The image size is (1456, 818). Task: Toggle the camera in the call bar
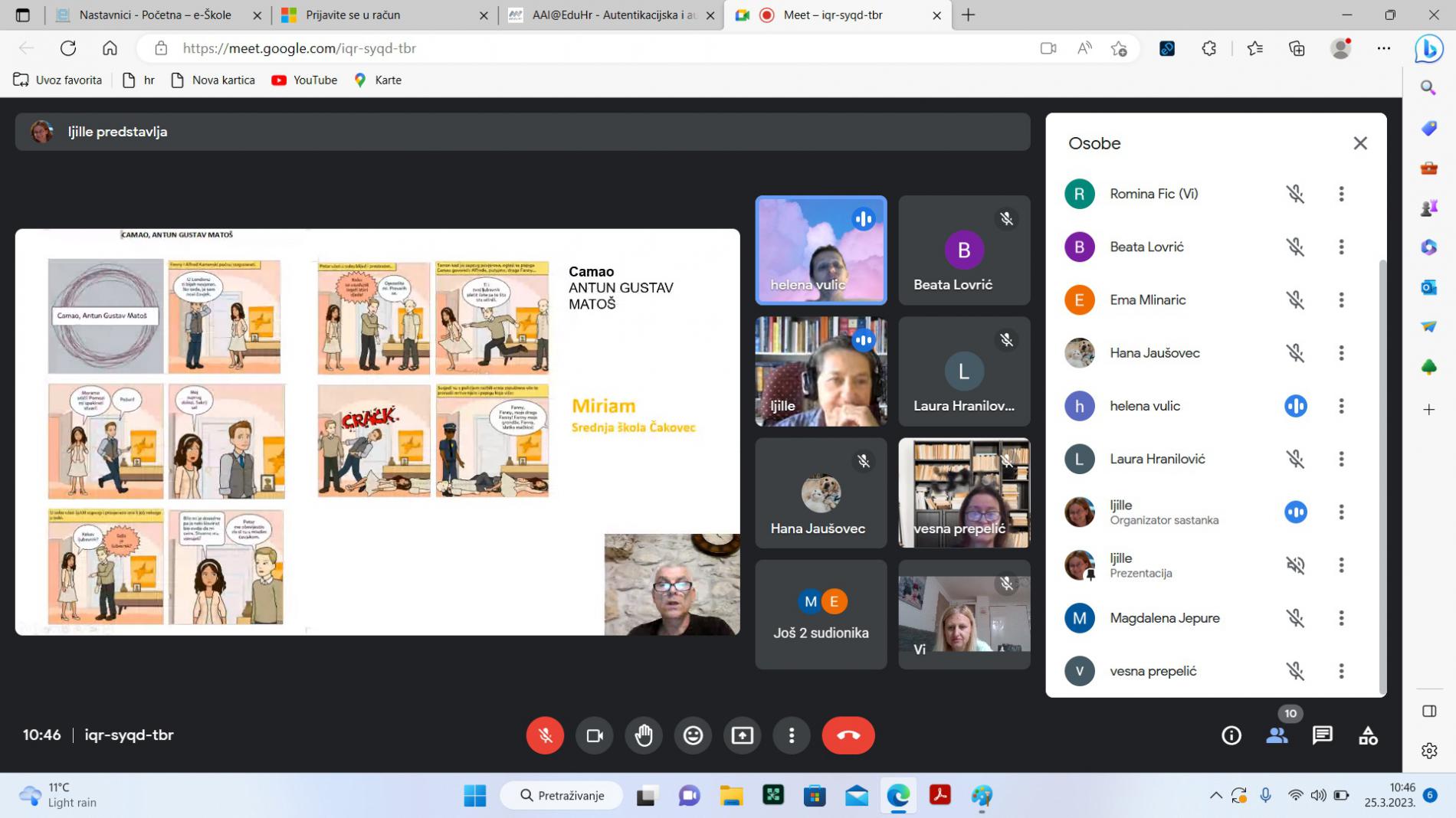click(x=594, y=735)
